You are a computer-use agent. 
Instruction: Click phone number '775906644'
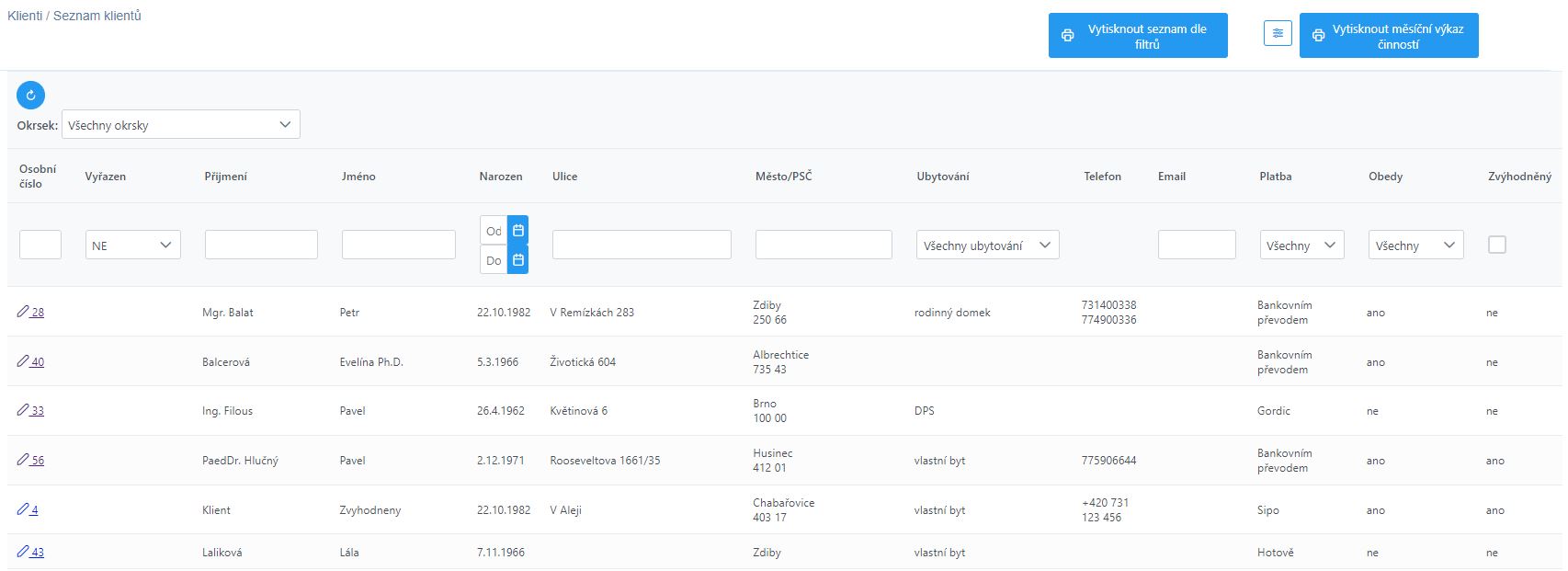click(x=1108, y=461)
